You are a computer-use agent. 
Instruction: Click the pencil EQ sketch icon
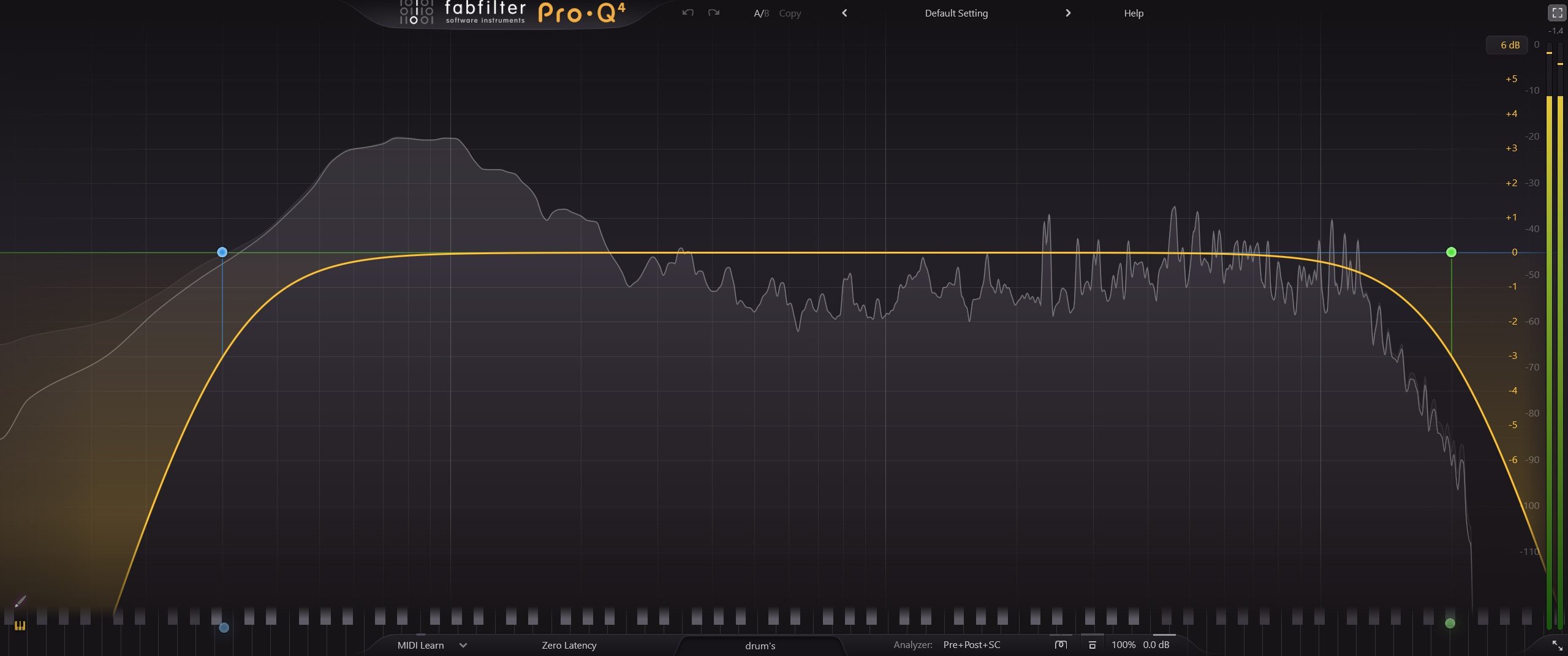click(20, 601)
